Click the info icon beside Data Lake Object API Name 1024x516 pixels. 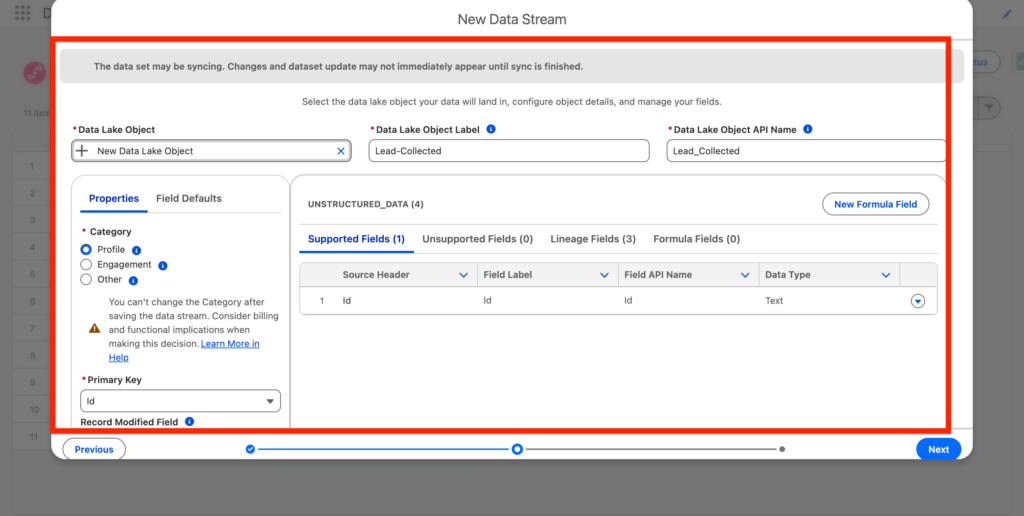pos(807,129)
